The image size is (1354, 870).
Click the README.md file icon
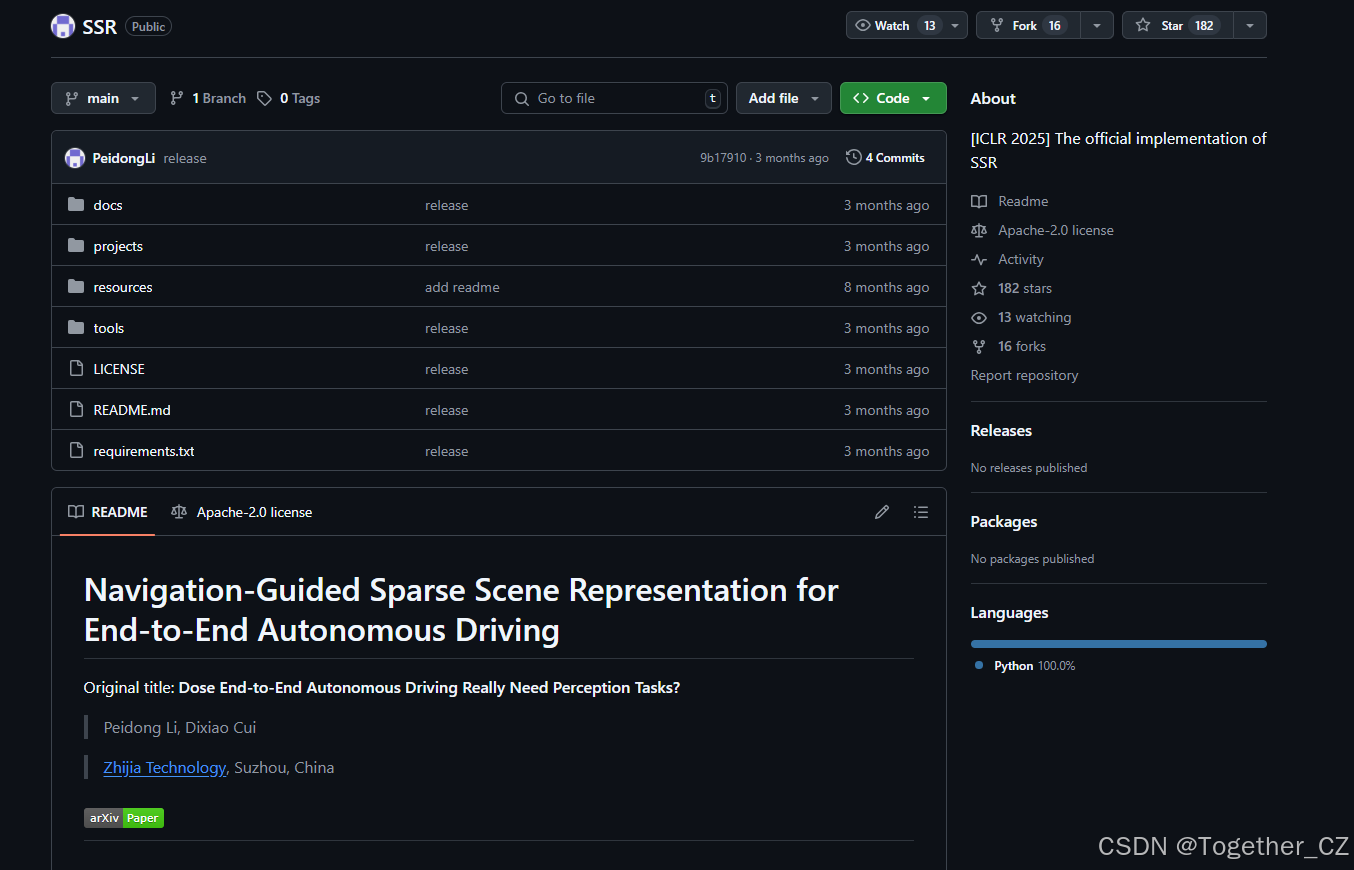point(76,410)
